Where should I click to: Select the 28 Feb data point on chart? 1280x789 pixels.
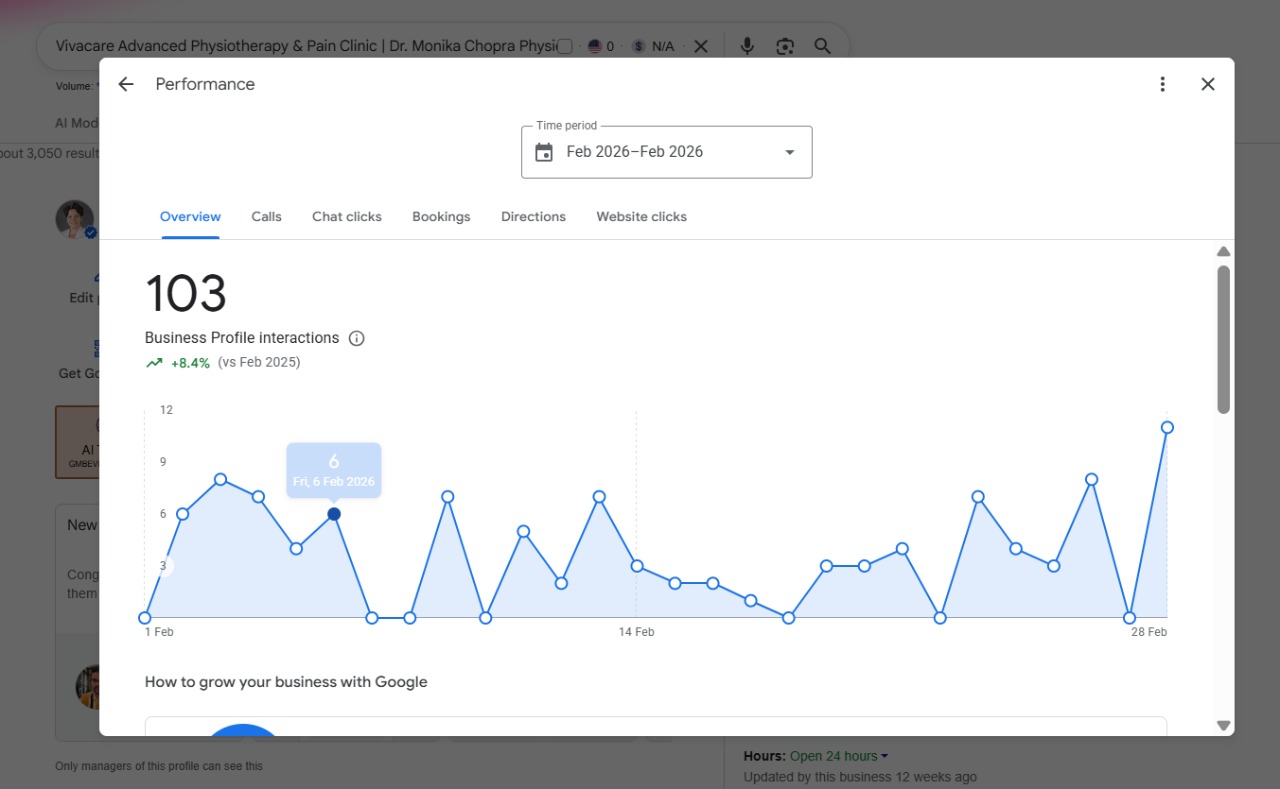tap(1167, 427)
